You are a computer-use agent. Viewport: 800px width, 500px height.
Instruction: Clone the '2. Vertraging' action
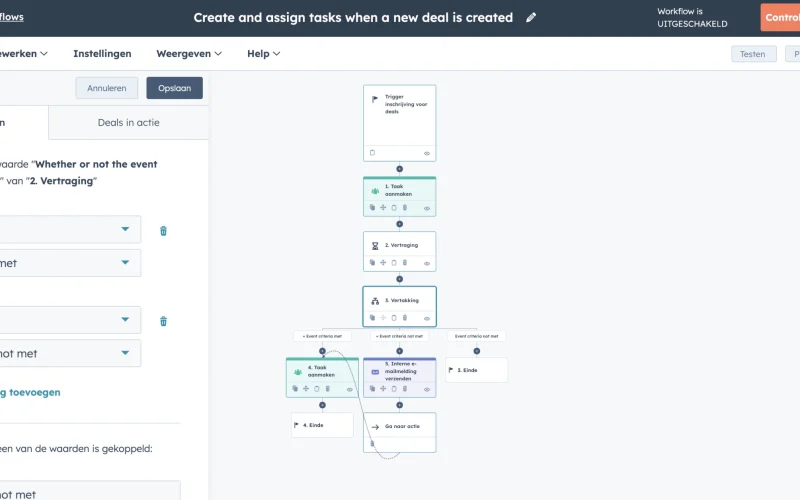pos(372,263)
